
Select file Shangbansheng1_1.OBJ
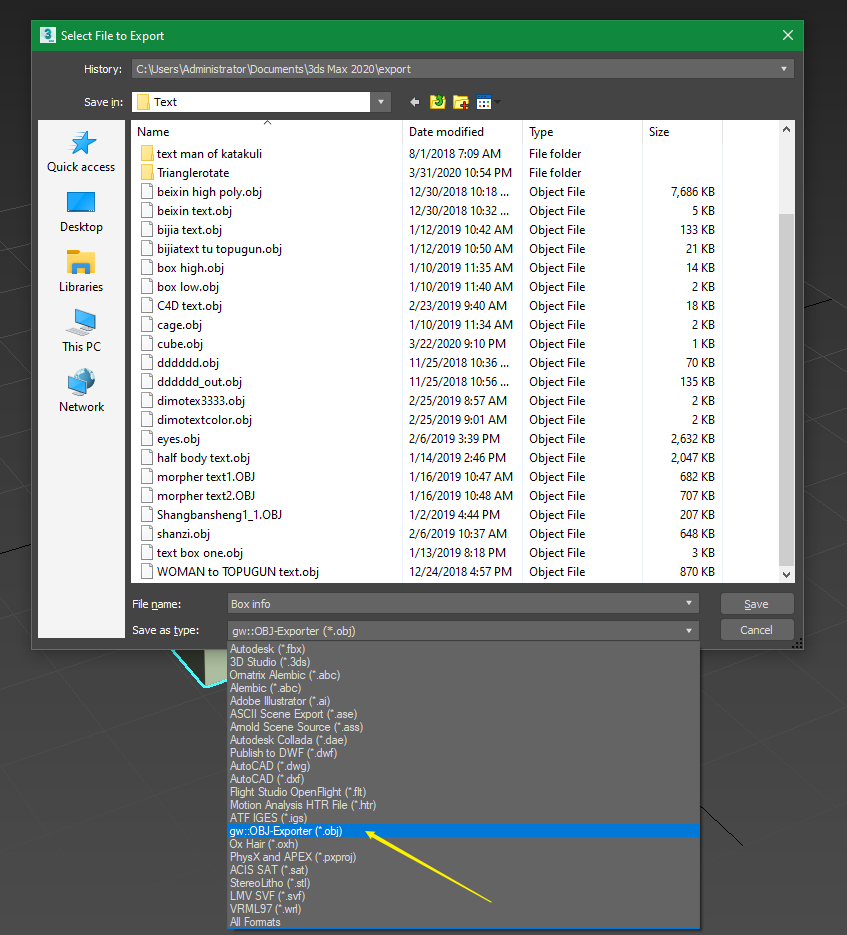(x=219, y=515)
